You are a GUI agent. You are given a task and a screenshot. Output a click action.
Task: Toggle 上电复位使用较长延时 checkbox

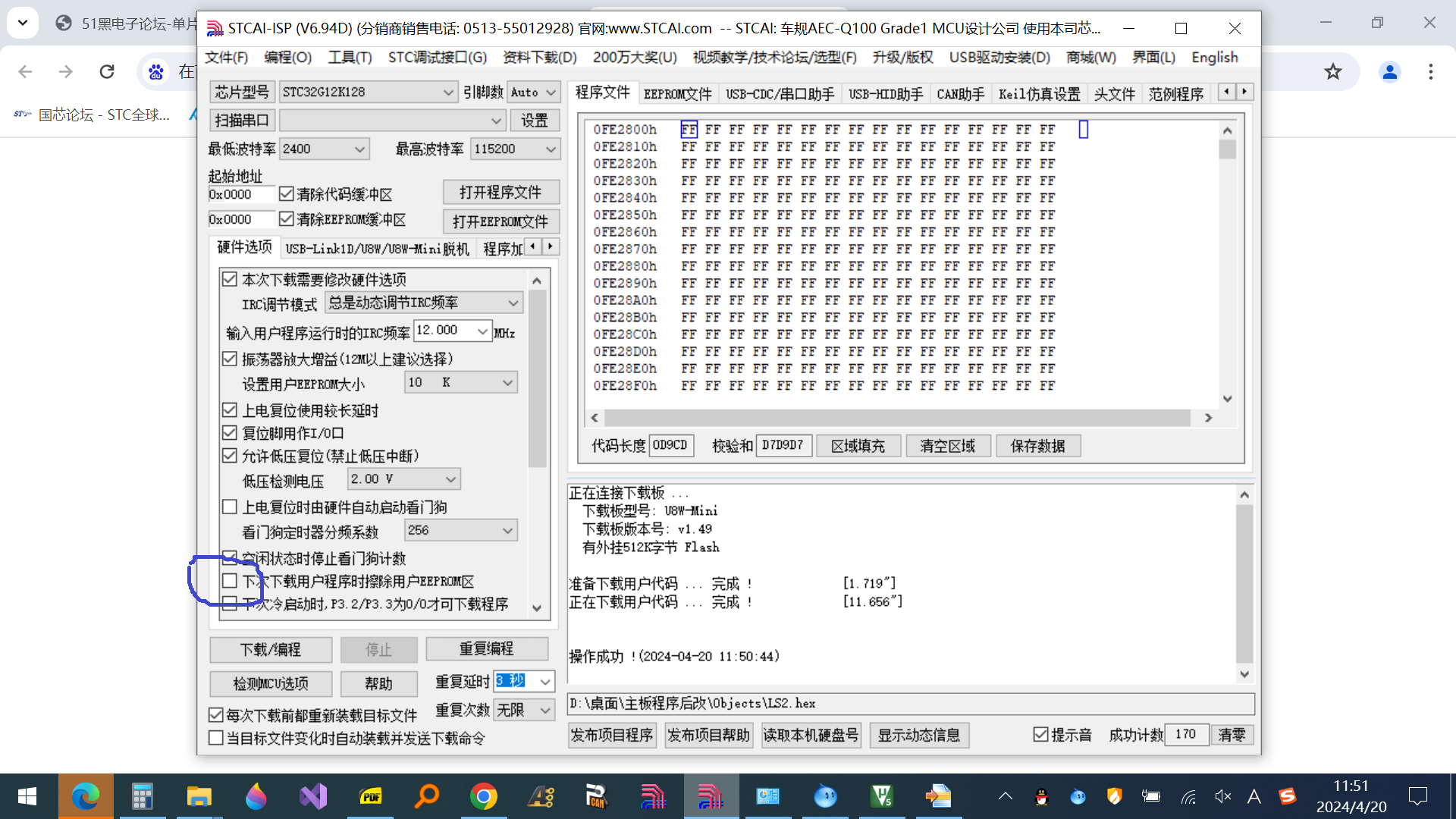230,410
